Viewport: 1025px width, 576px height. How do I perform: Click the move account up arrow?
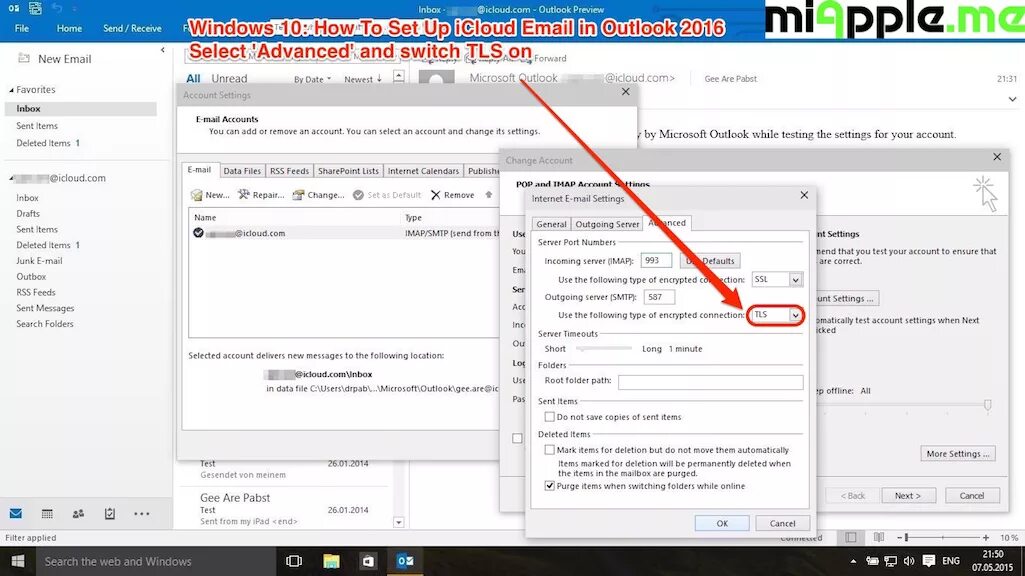point(488,195)
